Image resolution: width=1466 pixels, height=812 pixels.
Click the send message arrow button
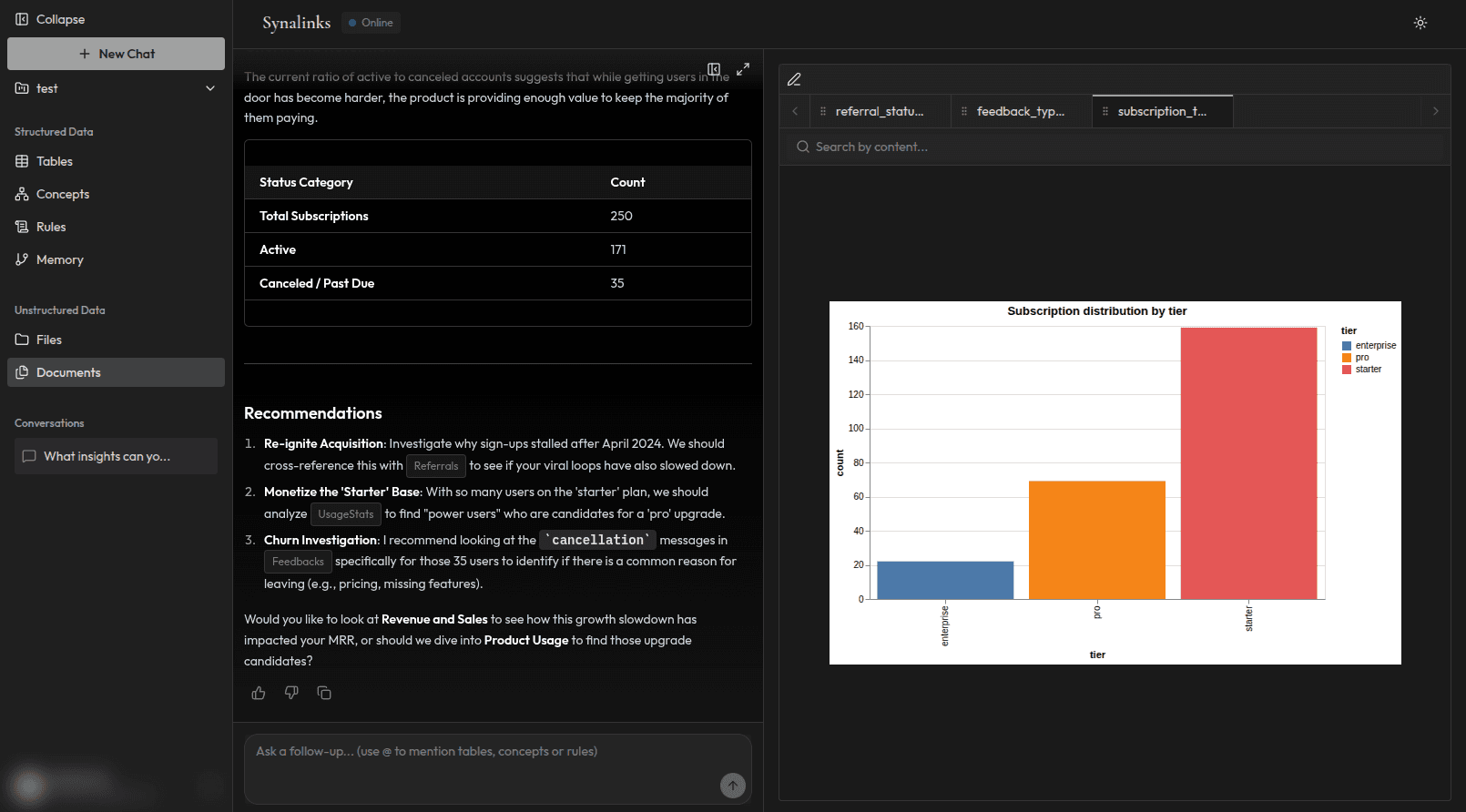point(732,786)
